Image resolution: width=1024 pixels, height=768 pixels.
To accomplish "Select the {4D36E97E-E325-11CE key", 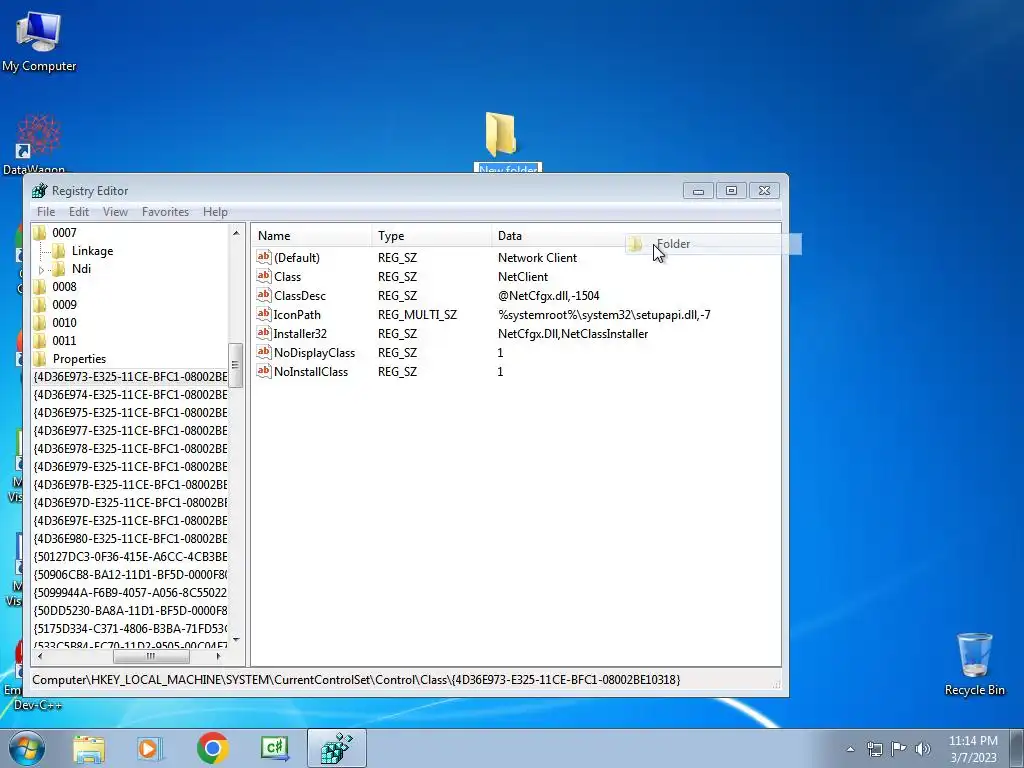I will point(130,520).
